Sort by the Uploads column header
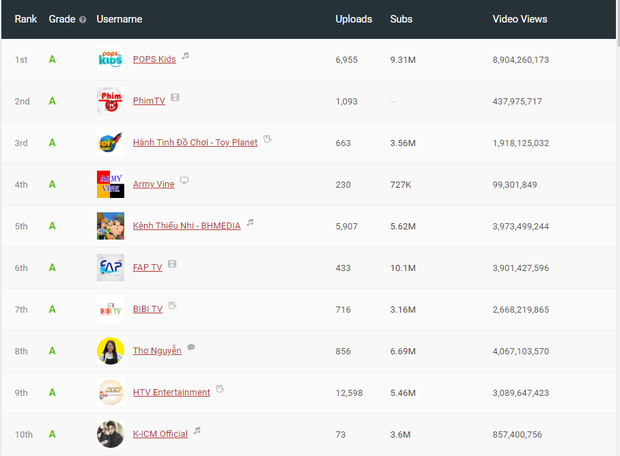 354,19
